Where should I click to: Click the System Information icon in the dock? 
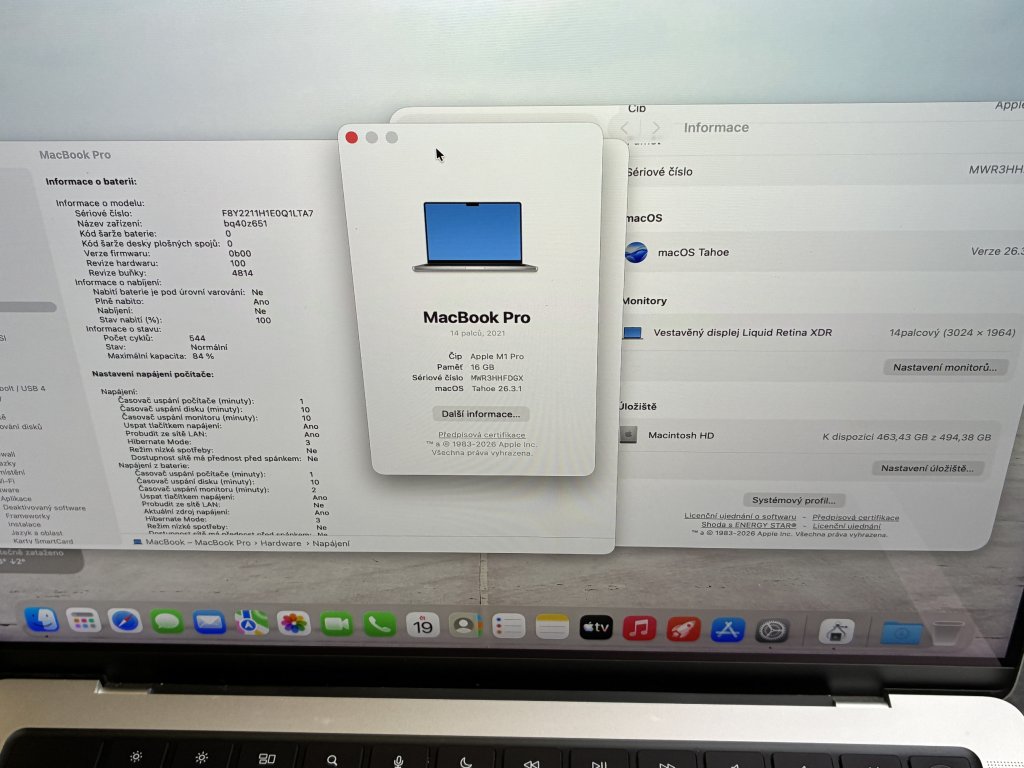(837, 632)
